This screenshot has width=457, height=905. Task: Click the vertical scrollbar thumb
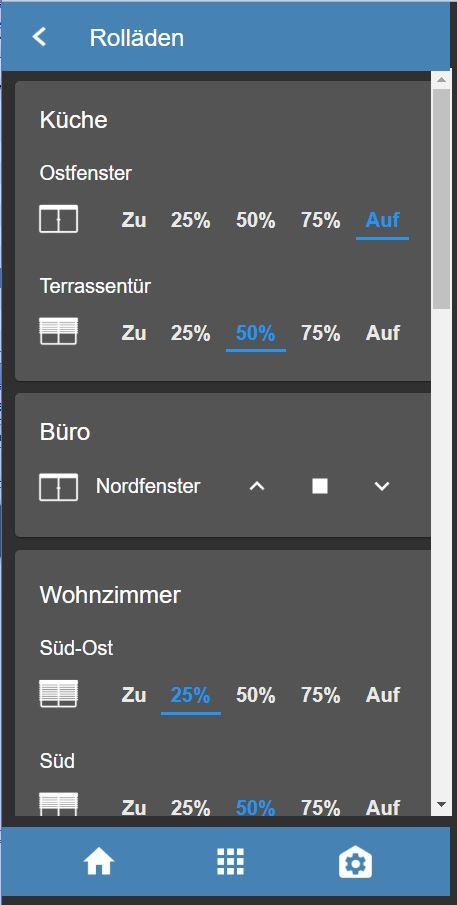(441, 199)
